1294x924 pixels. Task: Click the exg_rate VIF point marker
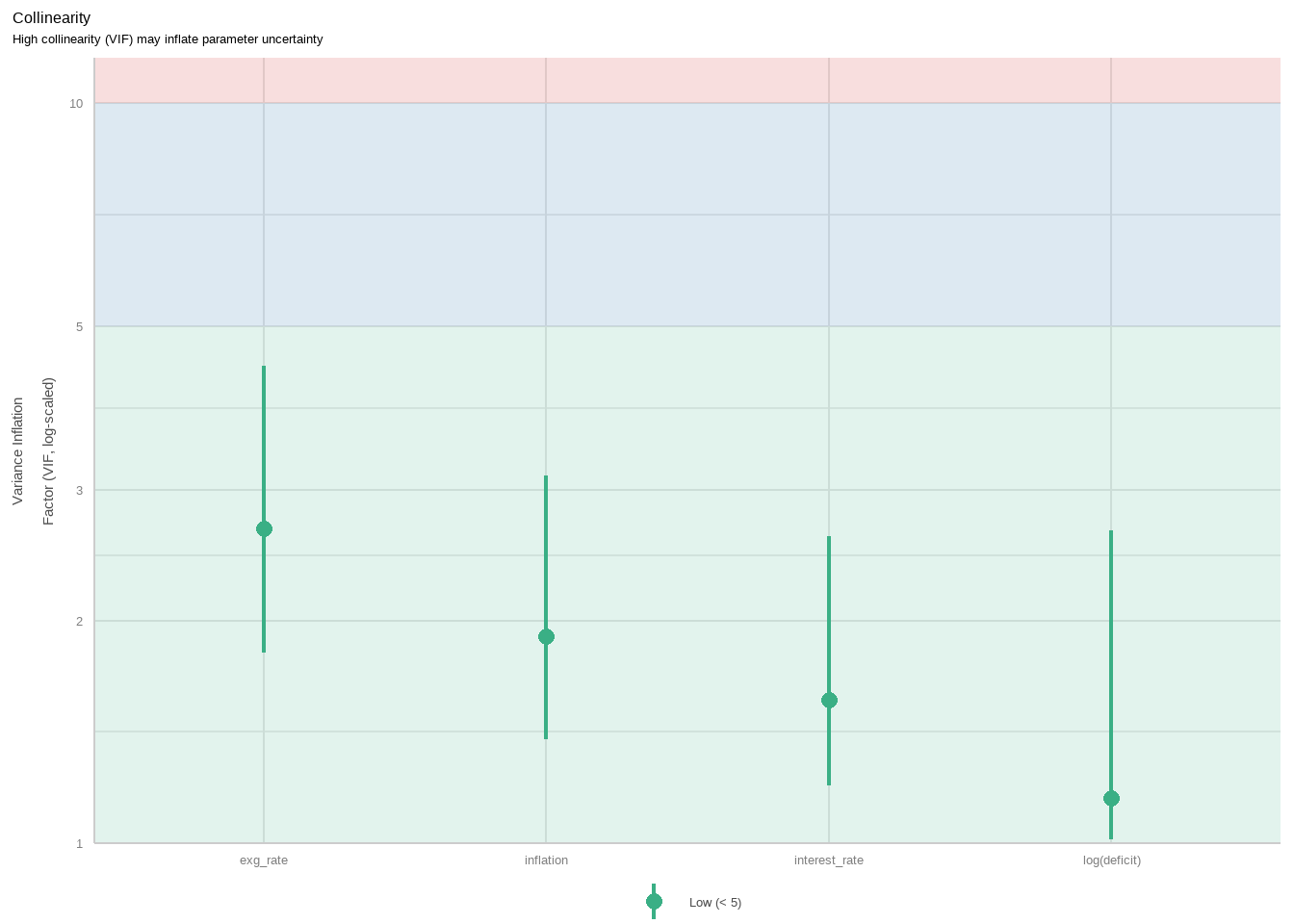click(x=264, y=528)
